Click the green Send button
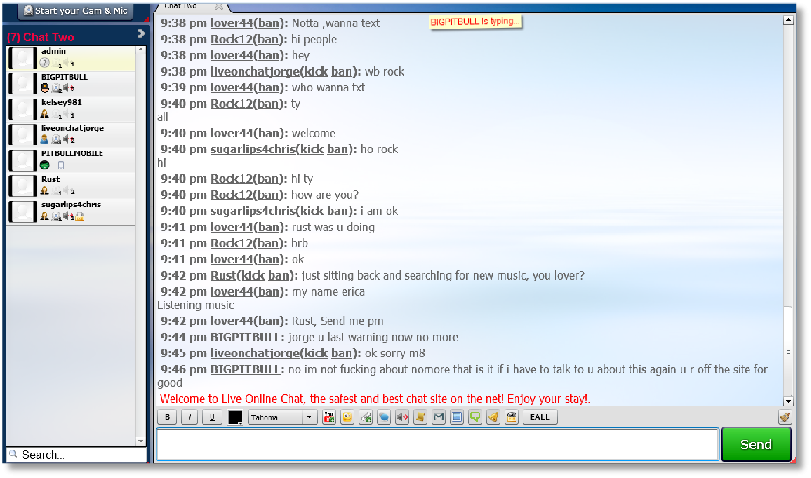The width and height of the screenshot is (811, 478). pyautogui.click(x=756, y=444)
